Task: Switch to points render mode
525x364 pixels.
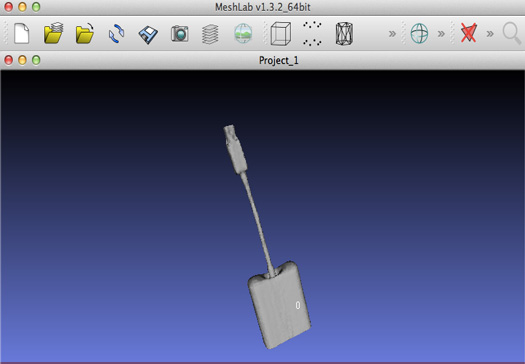Action: coord(312,33)
